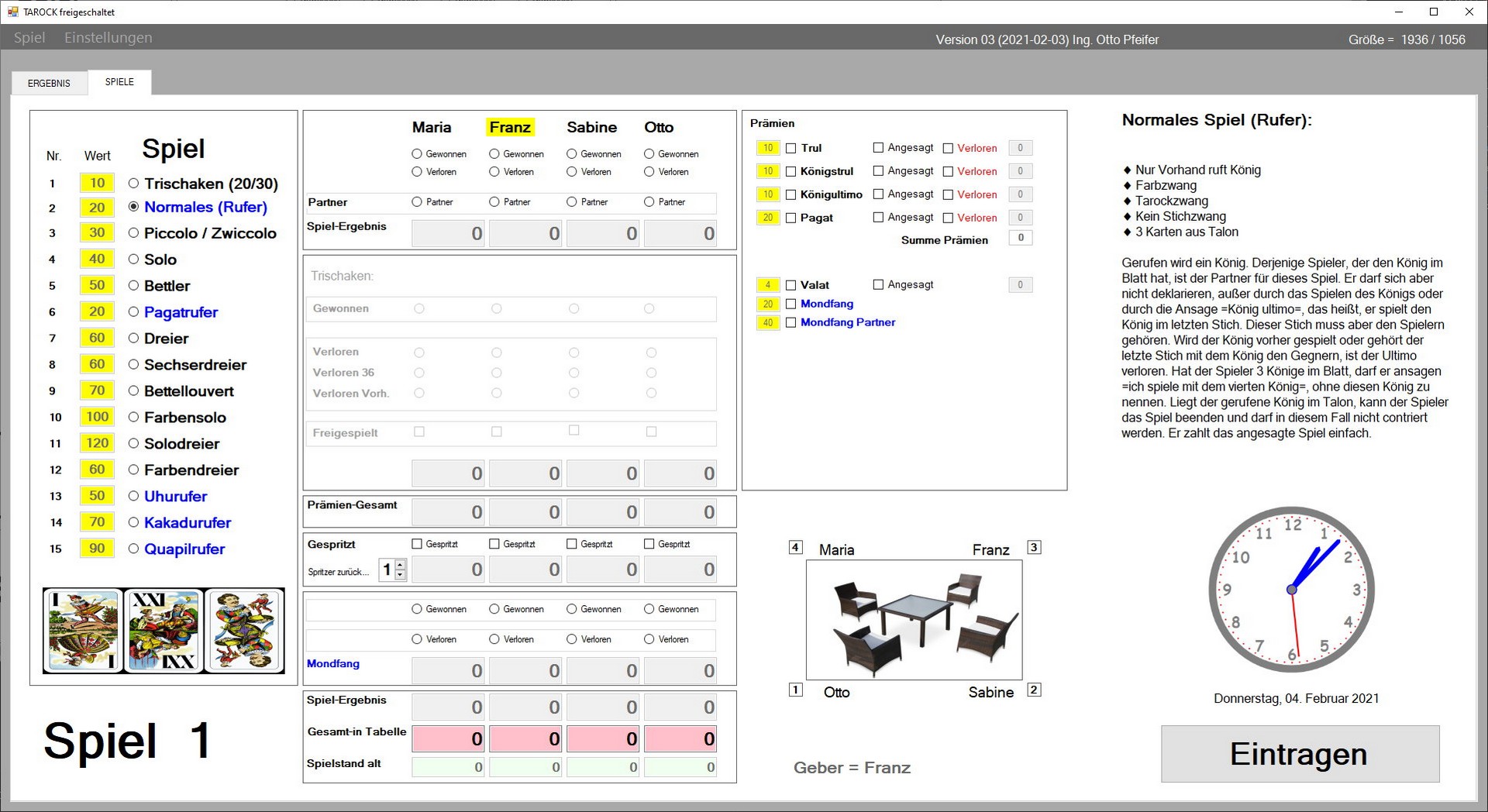Image resolution: width=1488 pixels, height=812 pixels.
Task: Open the Spiel menu
Action: tap(29, 38)
